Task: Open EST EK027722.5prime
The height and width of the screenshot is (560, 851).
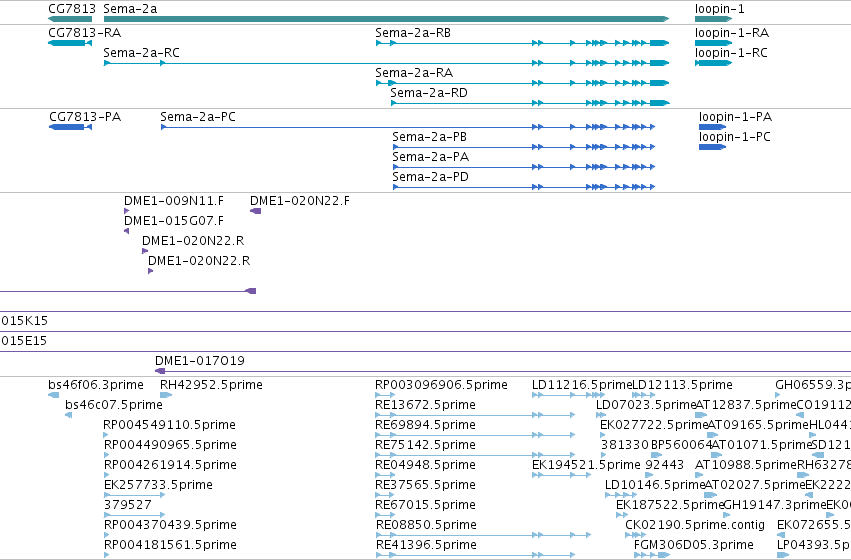Action: pos(654,425)
